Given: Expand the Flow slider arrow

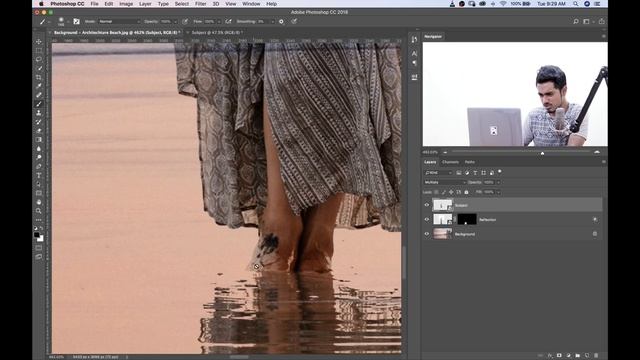Looking at the screenshot, I should point(219,21).
